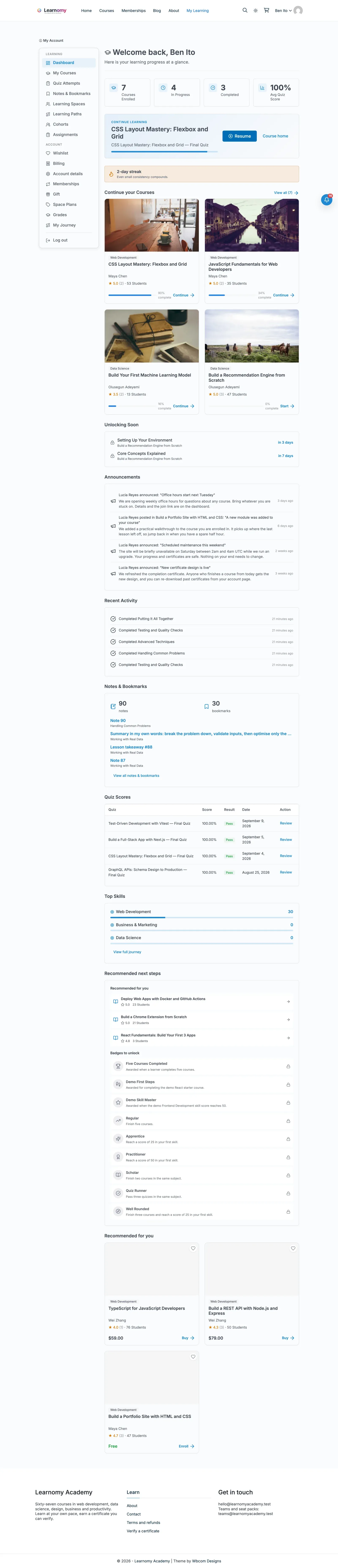338x1568 pixels.
Task: Open My Journey in sidebar
Action: 69,225
